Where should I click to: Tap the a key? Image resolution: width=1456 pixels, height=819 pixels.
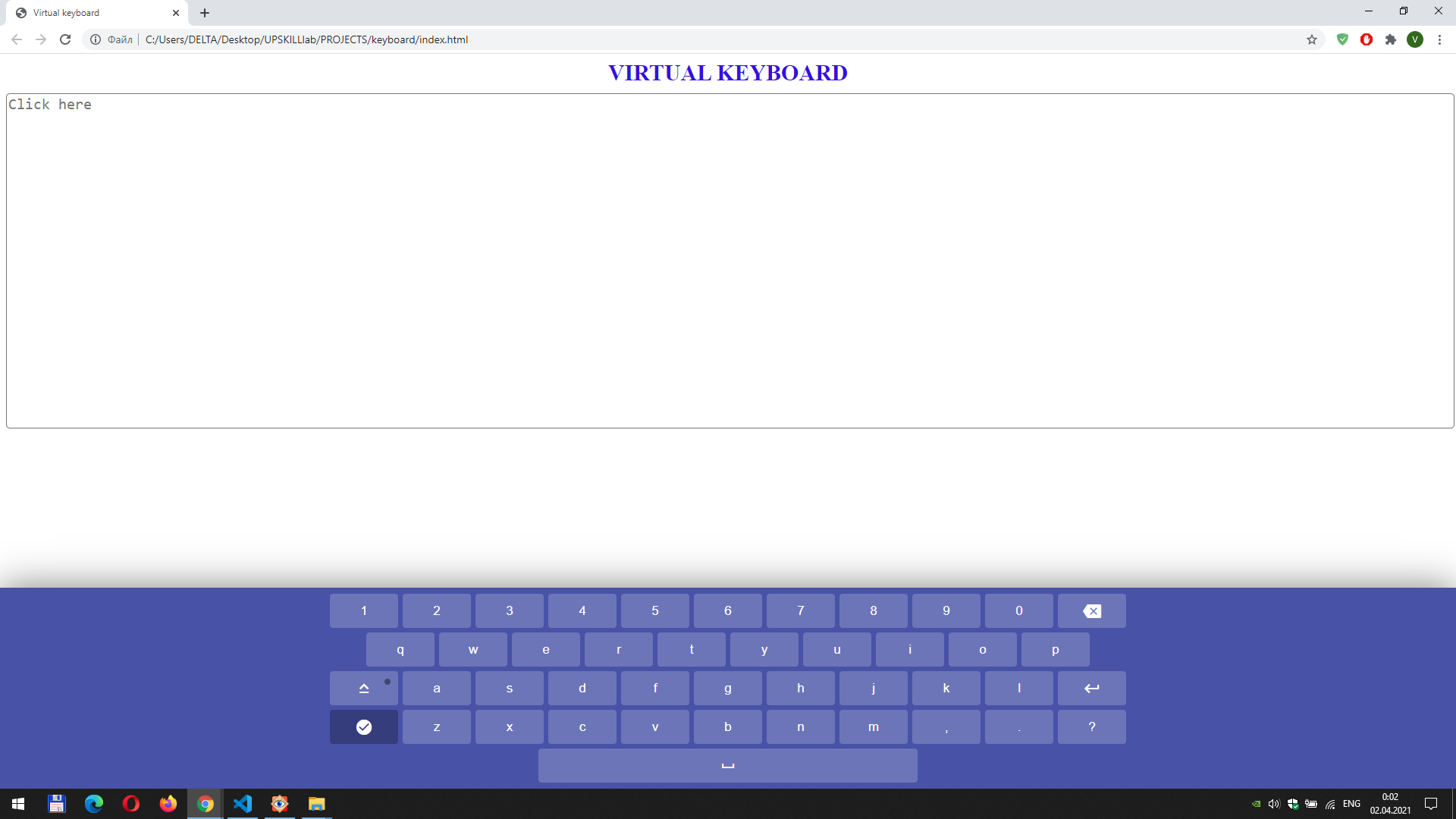pyautogui.click(x=437, y=688)
